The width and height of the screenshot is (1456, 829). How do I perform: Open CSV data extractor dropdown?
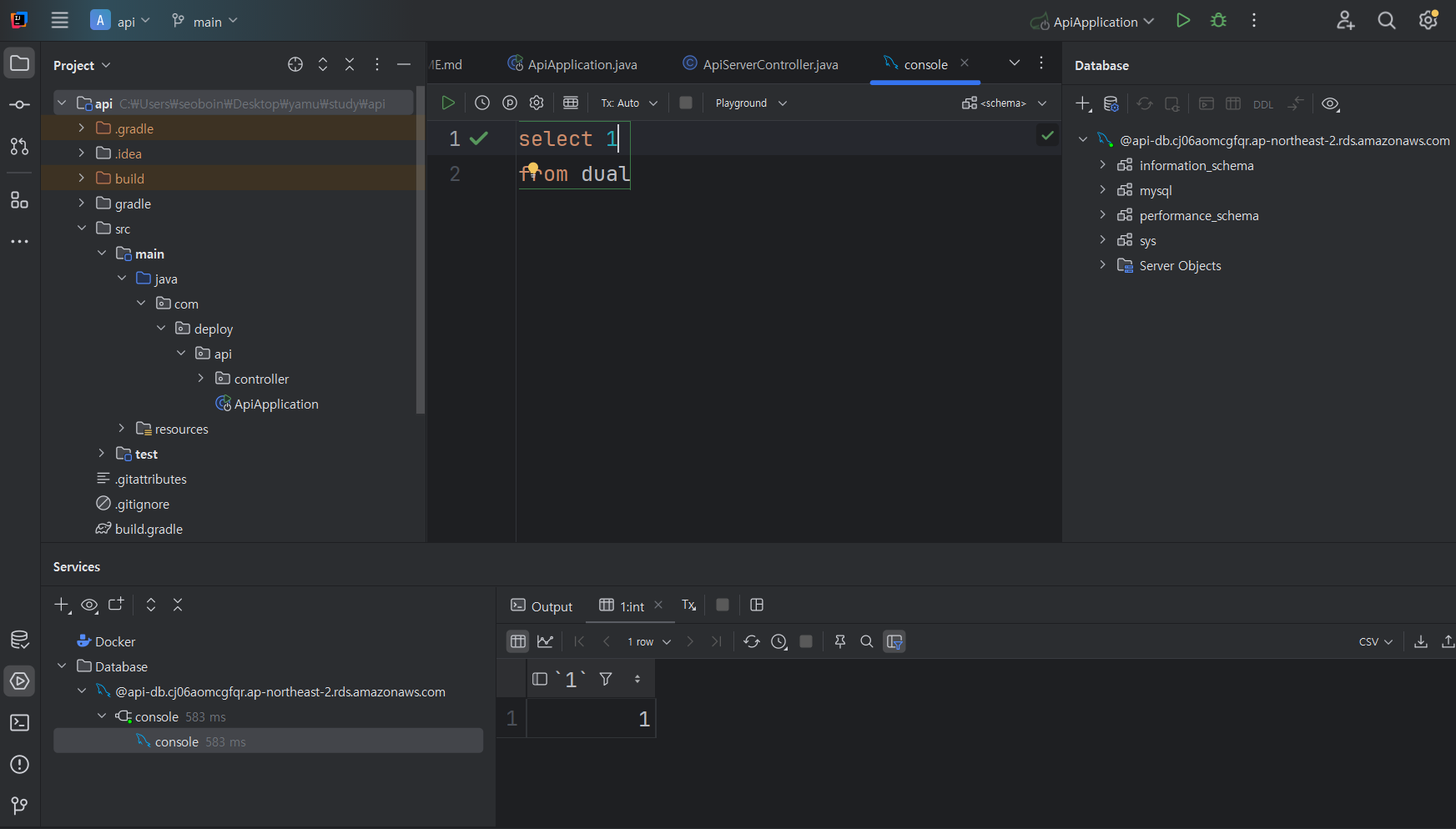(1376, 641)
